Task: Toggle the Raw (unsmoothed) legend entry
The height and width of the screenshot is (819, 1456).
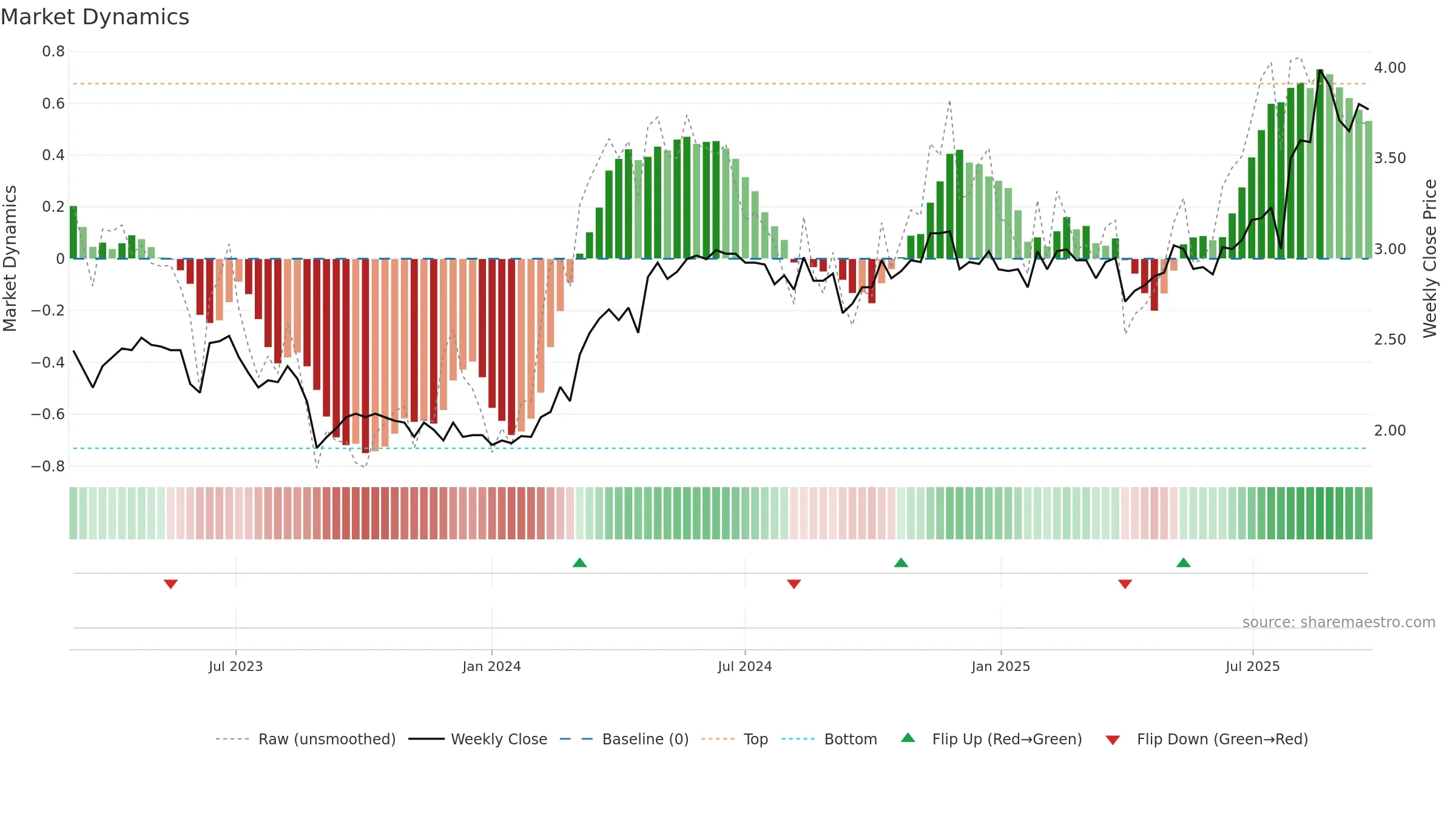Action: [x=305, y=739]
